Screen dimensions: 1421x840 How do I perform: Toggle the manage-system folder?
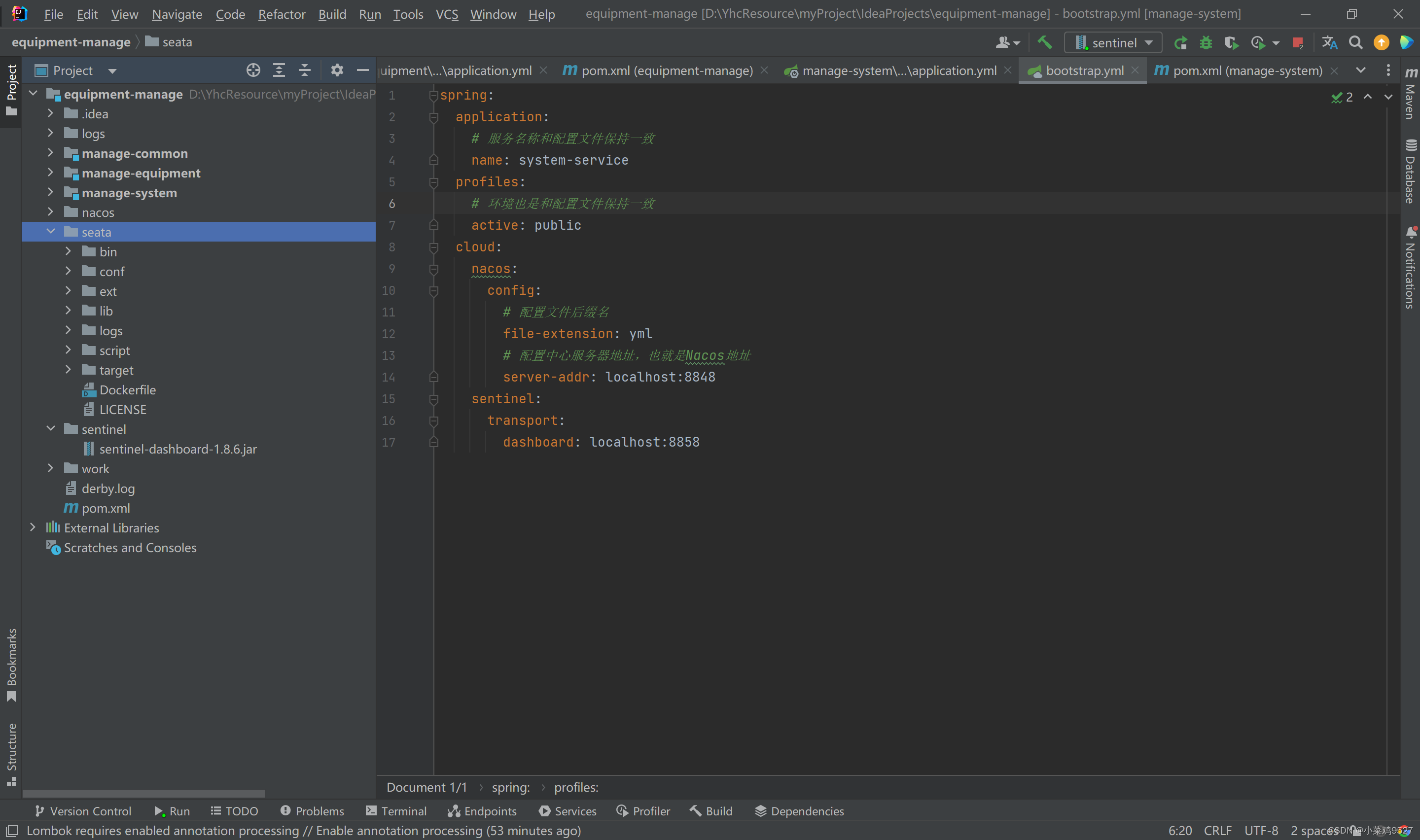pos(51,192)
